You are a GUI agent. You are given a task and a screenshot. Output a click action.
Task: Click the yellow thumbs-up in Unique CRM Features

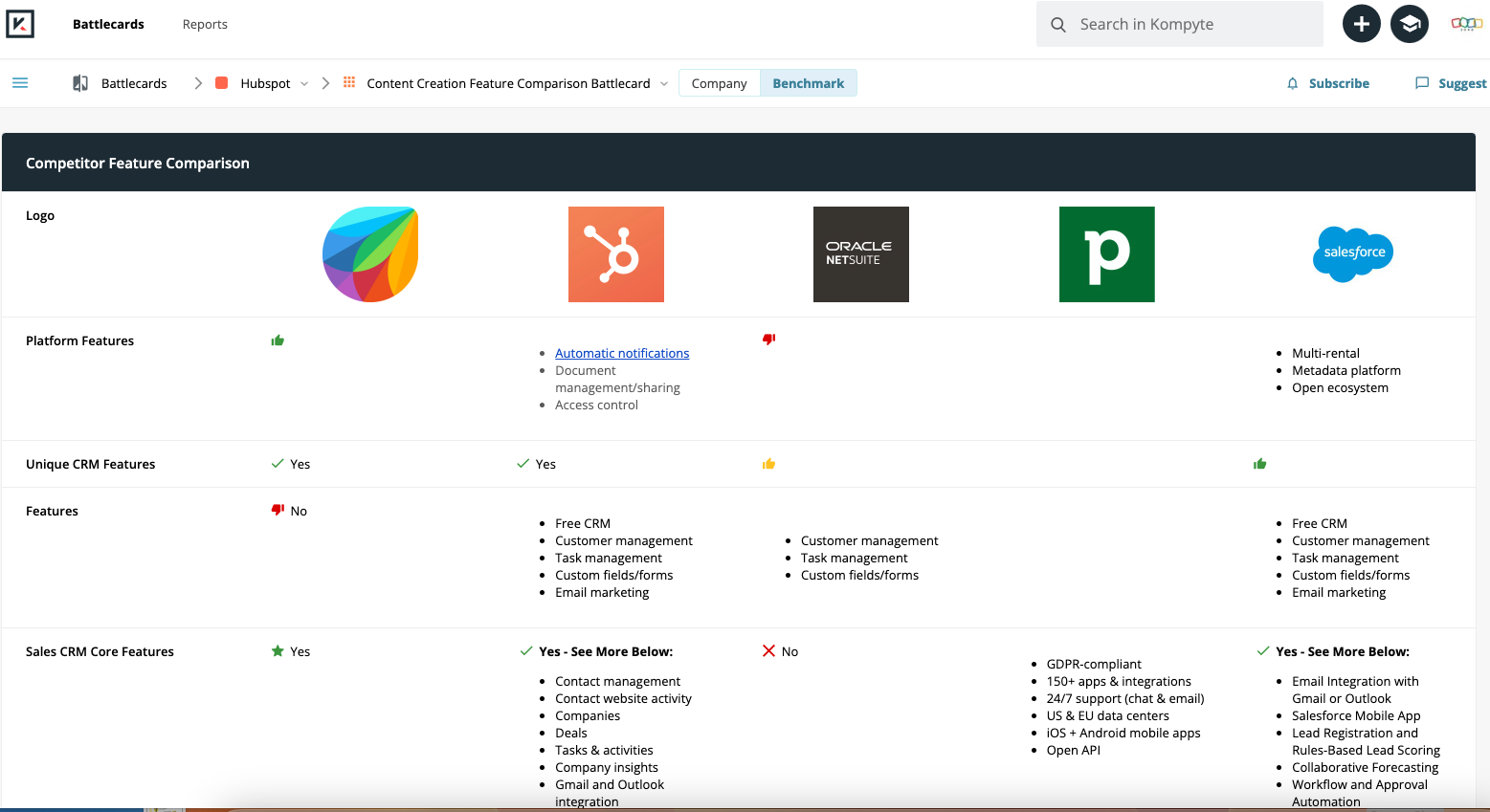pyautogui.click(x=768, y=464)
